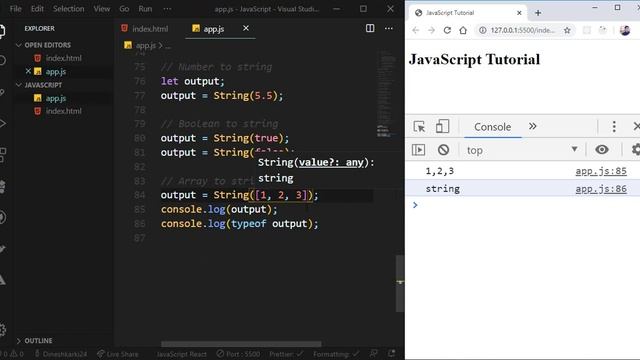
Task: Close the JavaScript Tutorial browser tab
Action: [519, 13]
